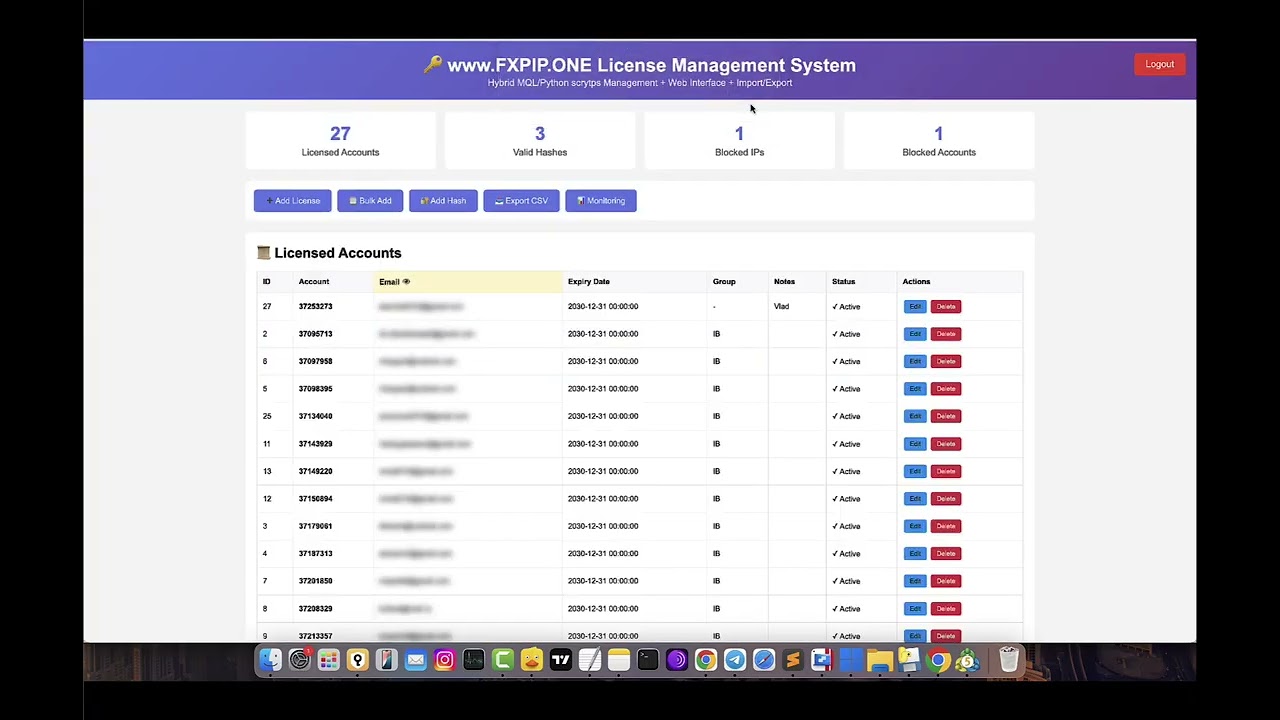Delete account 37187313
1280x720 pixels.
click(x=946, y=554)
